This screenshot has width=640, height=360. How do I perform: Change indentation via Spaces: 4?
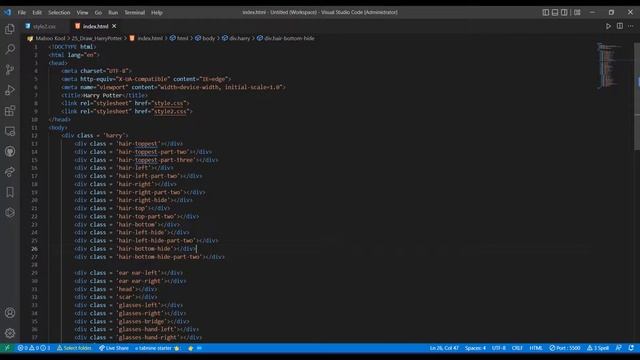pos(476,348)
